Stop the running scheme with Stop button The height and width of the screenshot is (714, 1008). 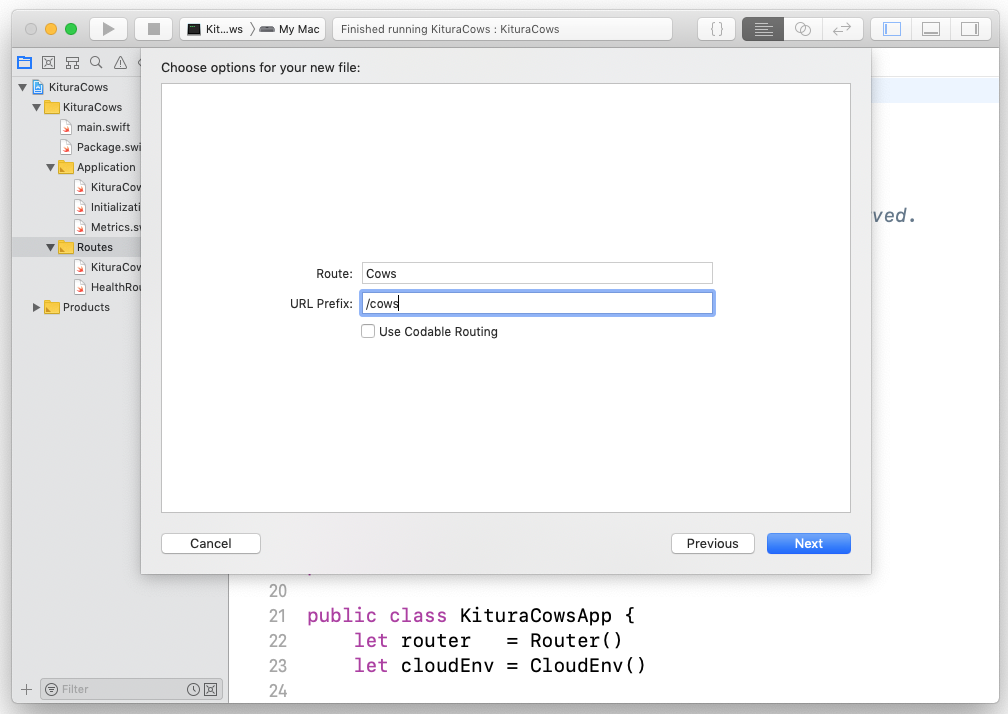pos(154,29)
